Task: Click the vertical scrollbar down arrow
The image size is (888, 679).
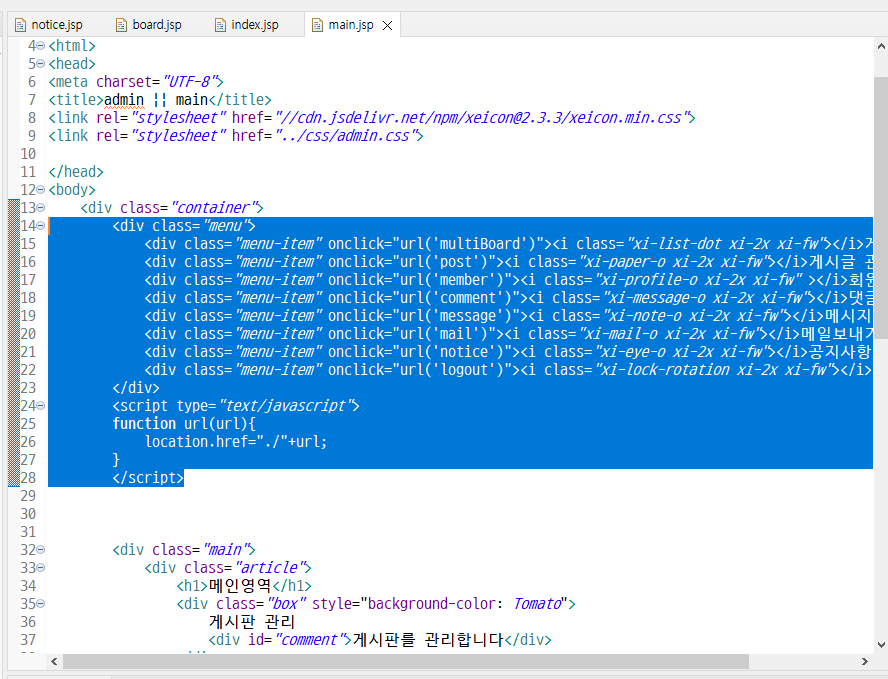Action: [x=881, y=644]
